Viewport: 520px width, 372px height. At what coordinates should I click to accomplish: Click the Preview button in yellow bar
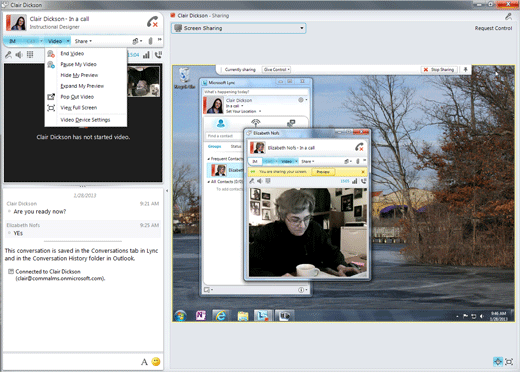coord(323,172)
